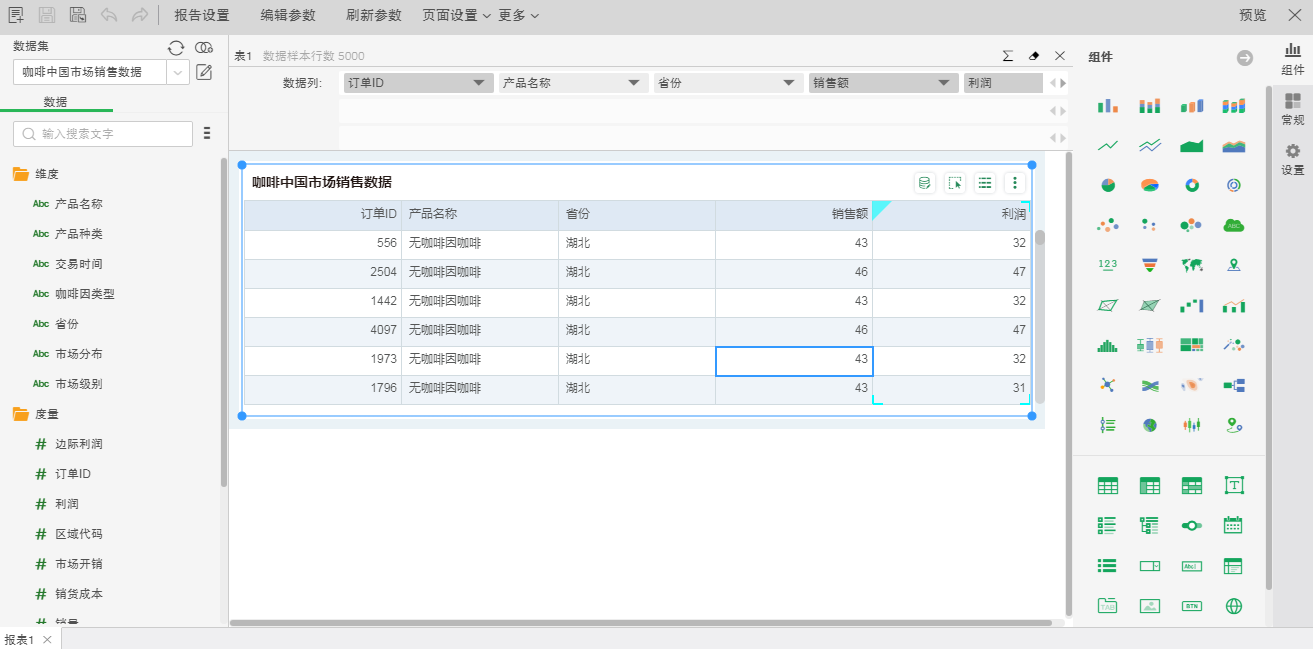Open the 销售额 data column dropdown
This screenshot has height=649, width=1313.
pyautogui.click(x=943, y=83)
